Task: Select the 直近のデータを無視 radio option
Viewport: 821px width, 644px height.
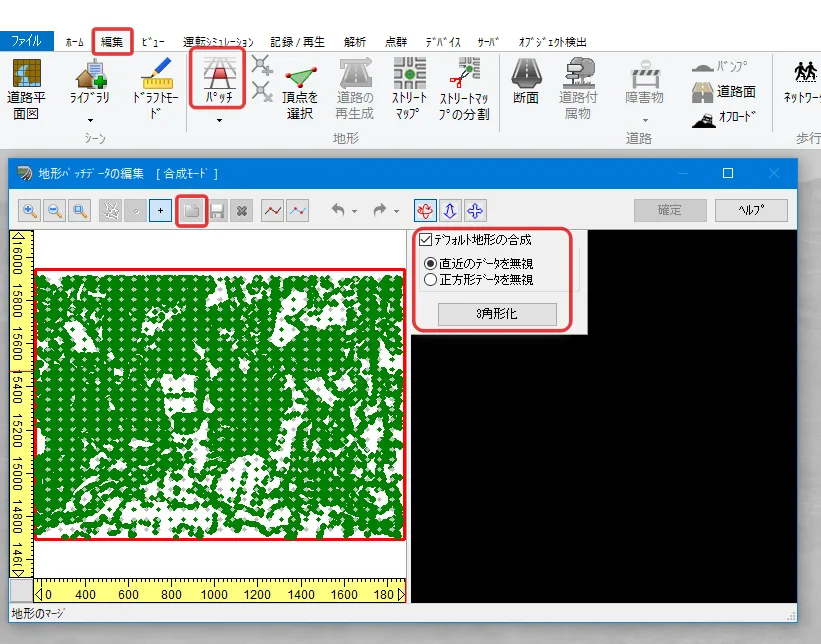Action: 431,264
